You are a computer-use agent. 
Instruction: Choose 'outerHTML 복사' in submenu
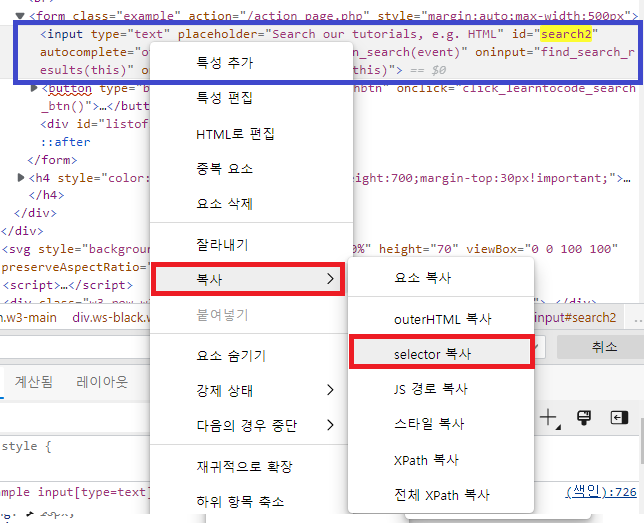441,319
